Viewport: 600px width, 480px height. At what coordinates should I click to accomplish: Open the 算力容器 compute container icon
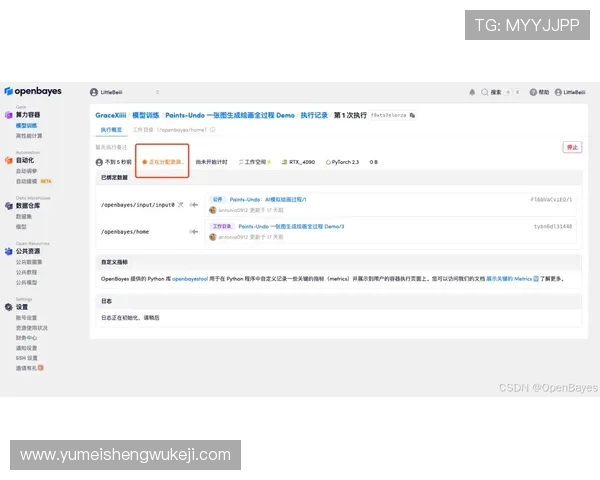[8, 115]
